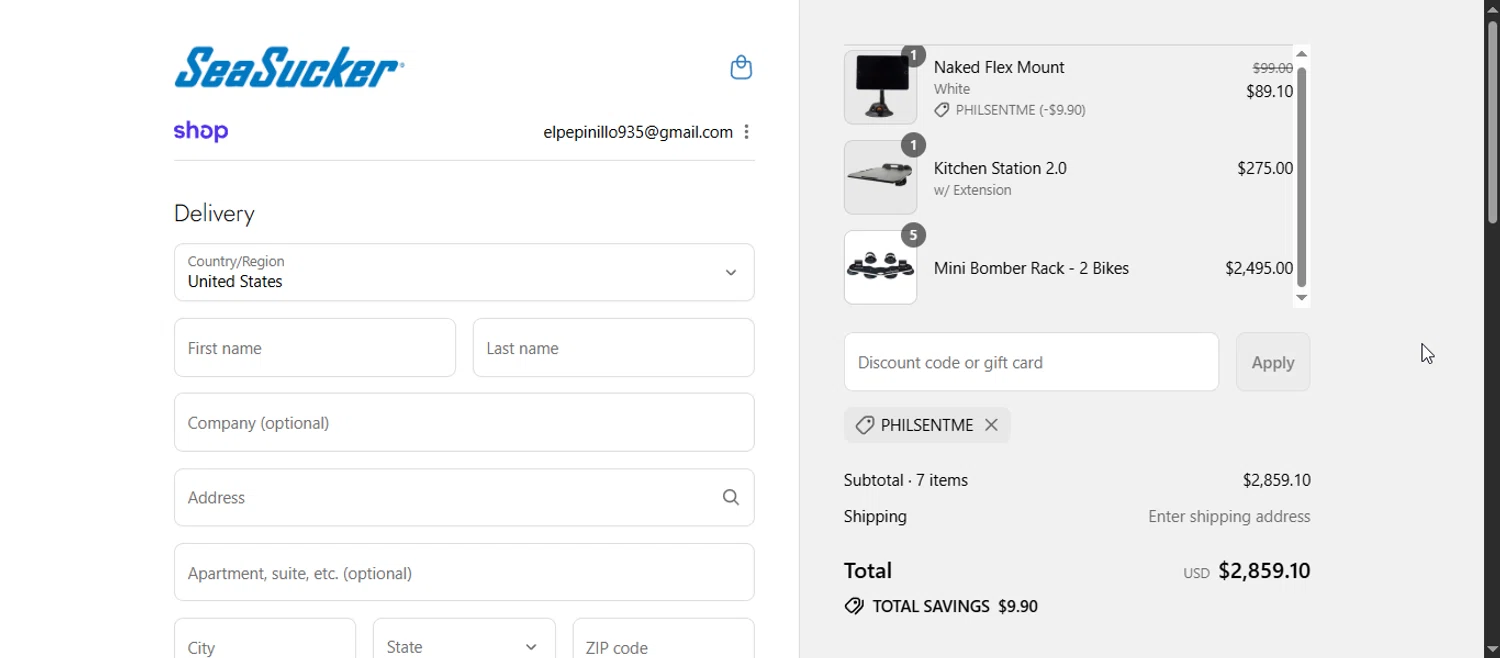The height and width of the screenshot is (658, 1500).
Task: Click the City input field
Action: coord(265,646)
